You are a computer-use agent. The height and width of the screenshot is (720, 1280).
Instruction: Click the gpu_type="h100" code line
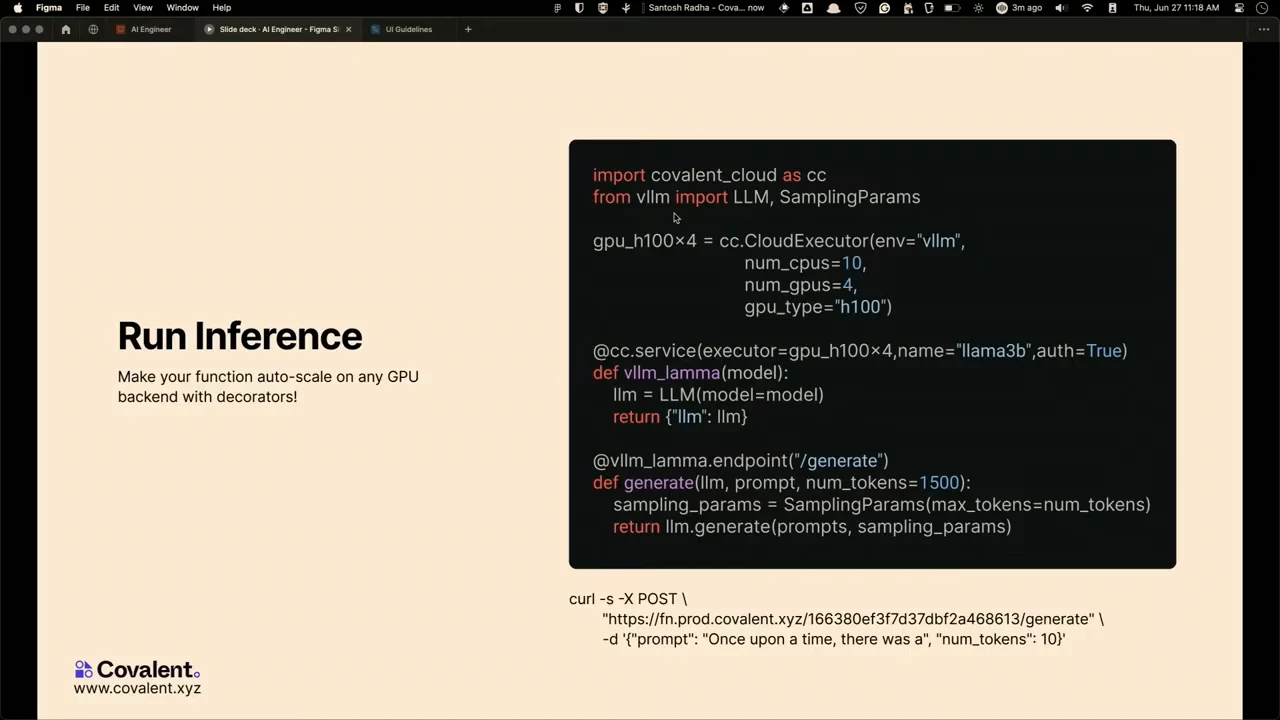818,307
